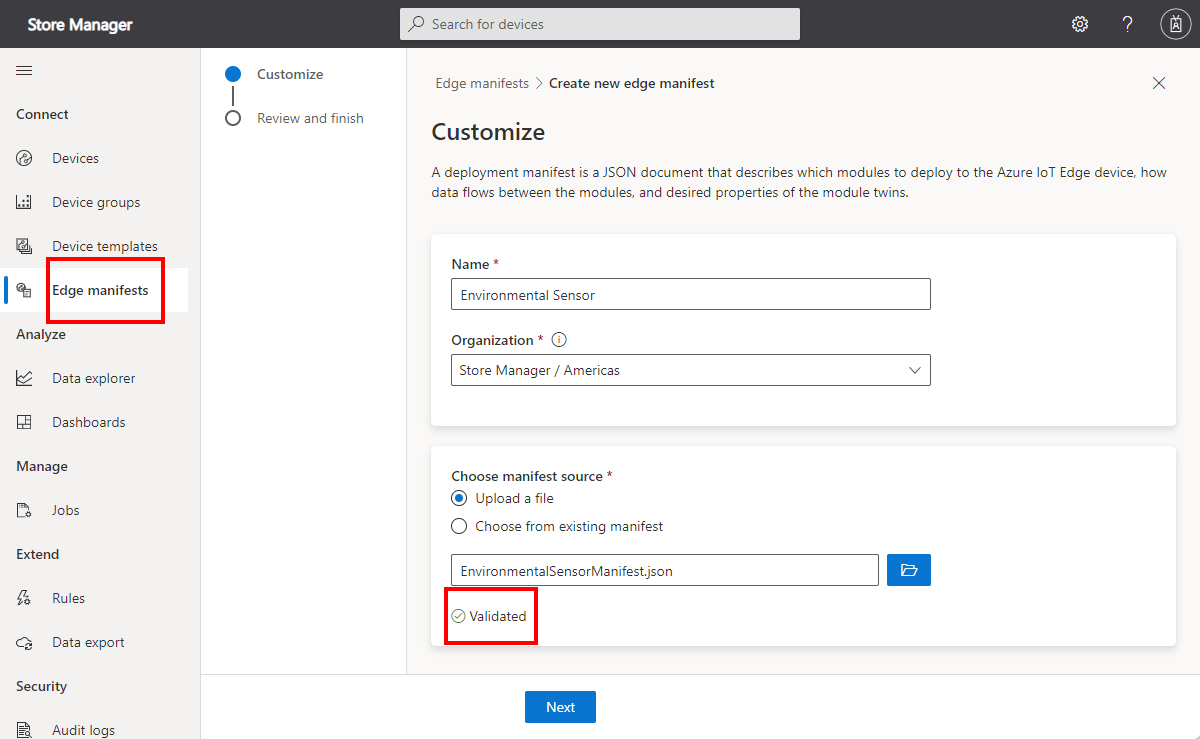Select the Rules lightning icon
This screenshot has height=739, width=1200.
[22, 597]
